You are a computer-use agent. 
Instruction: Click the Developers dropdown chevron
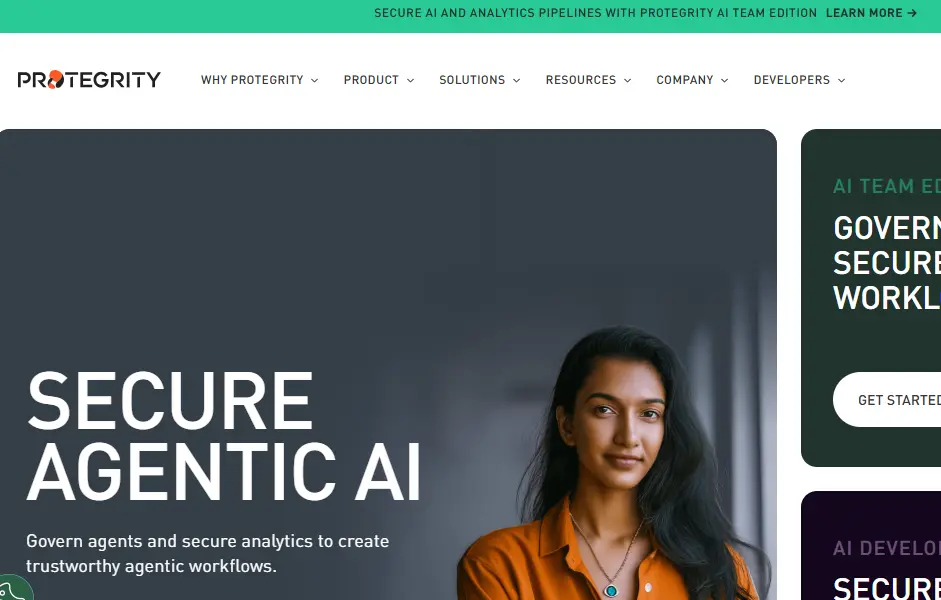[841, 80]
